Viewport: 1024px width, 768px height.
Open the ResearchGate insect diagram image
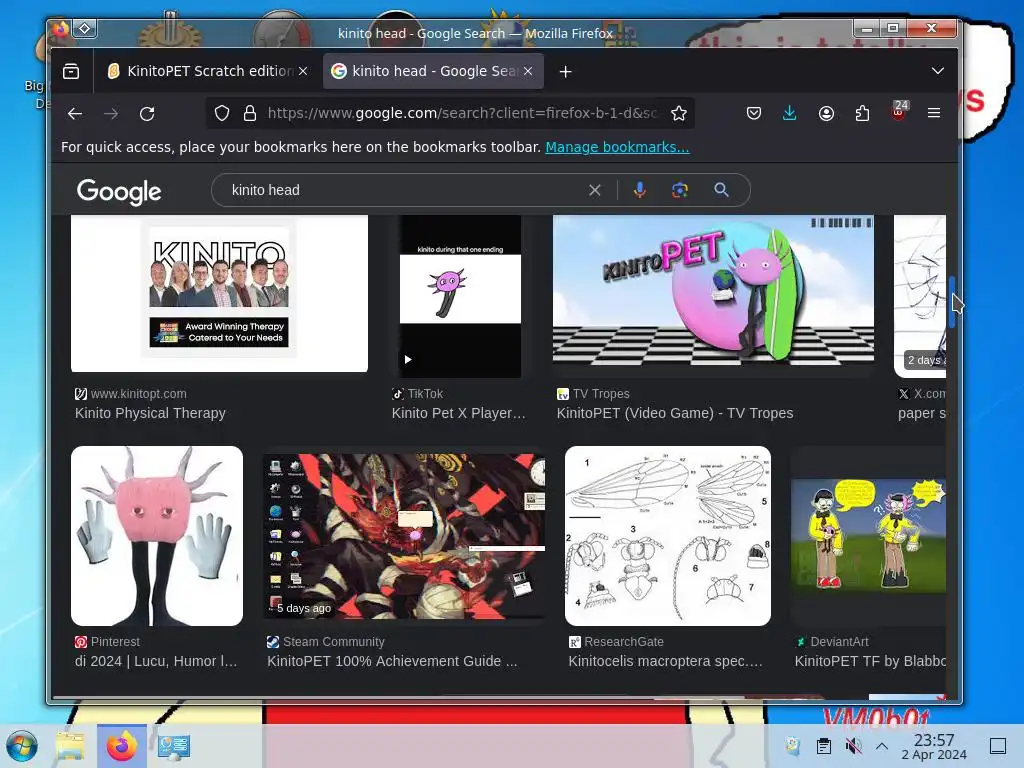click(x=667, y=536)
